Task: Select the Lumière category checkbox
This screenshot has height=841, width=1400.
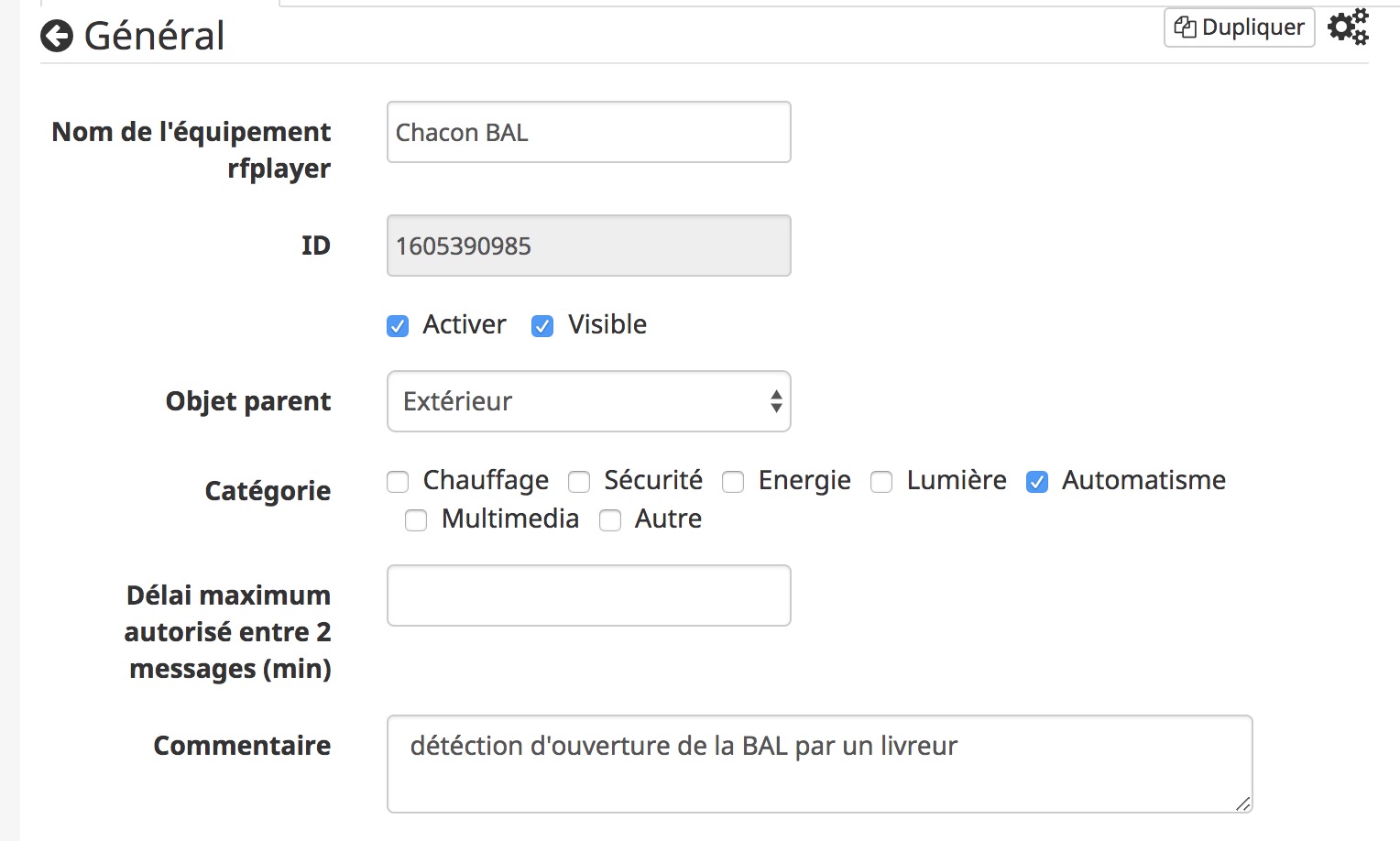Action: (x=881, y=482)
